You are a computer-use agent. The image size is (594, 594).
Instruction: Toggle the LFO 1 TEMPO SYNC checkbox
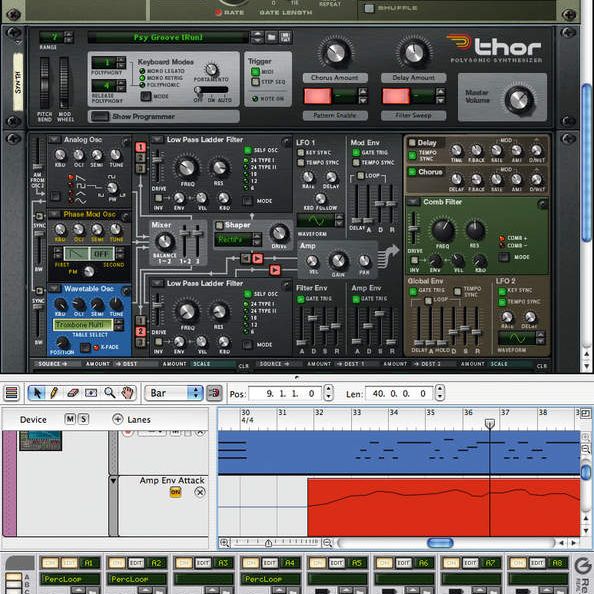coord(301,162)
